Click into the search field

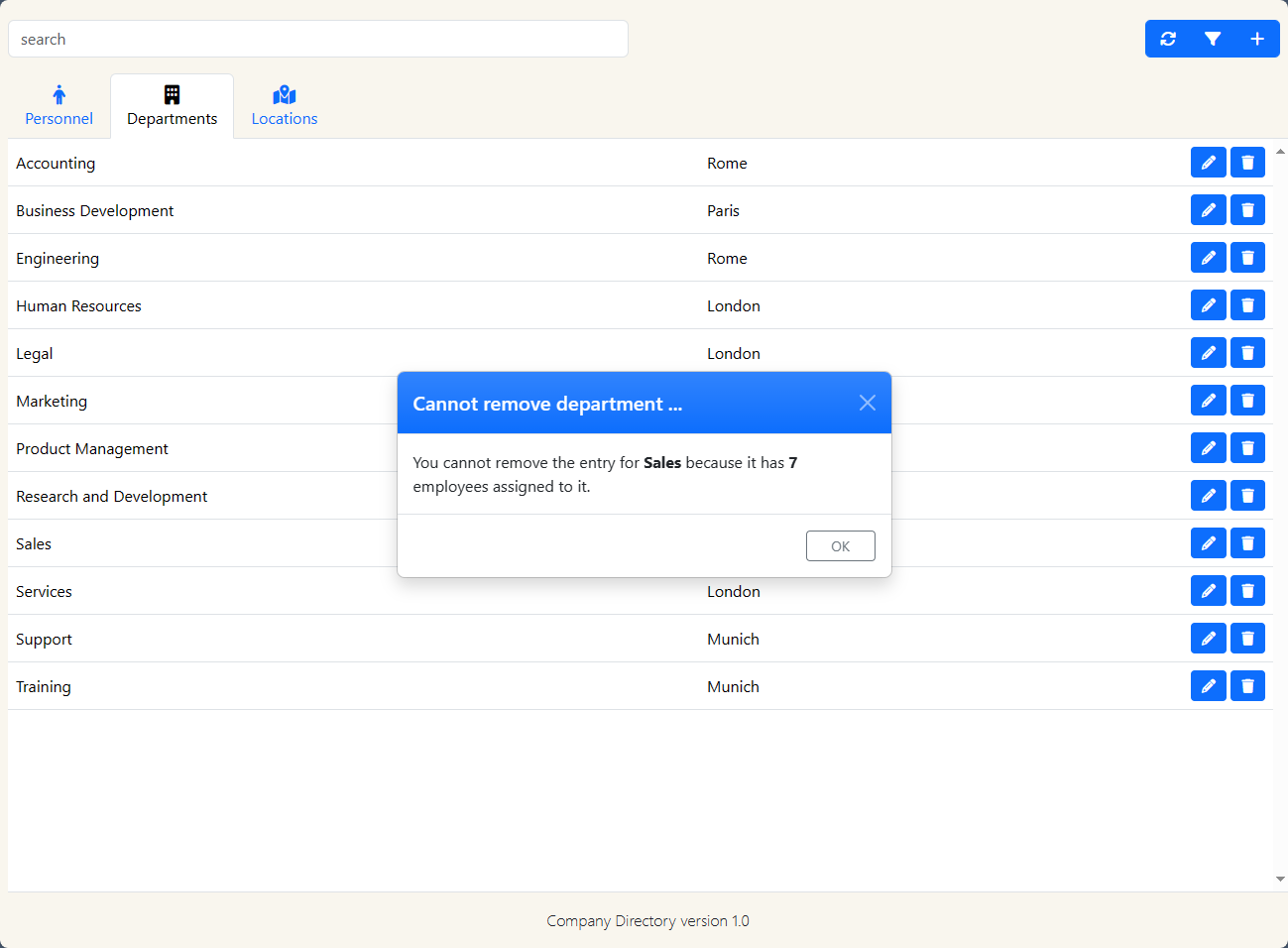point(317,40)
